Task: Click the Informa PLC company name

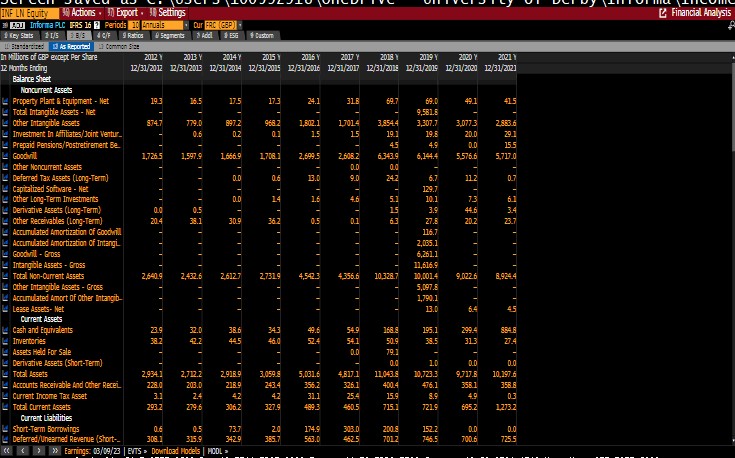Action: (x=47, y=25)
